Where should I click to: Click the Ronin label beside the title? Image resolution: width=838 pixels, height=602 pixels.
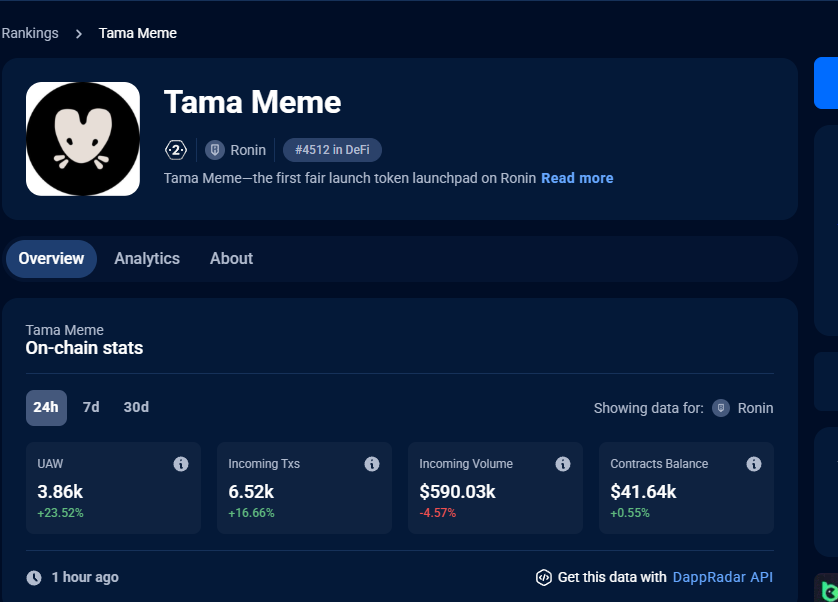point(248,150)
